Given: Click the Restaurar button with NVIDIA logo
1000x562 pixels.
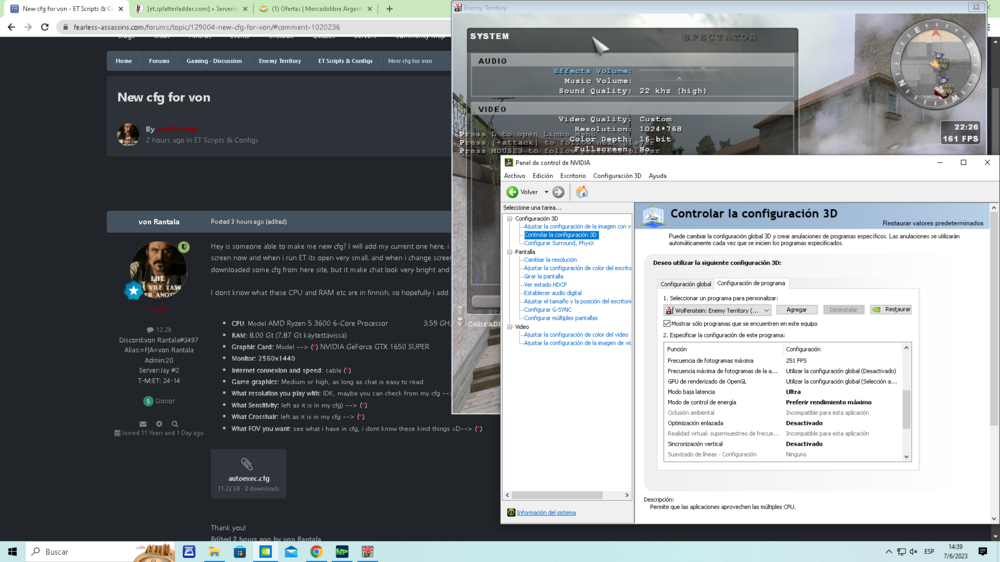Looking at the screenshot, I should point(891,309).
